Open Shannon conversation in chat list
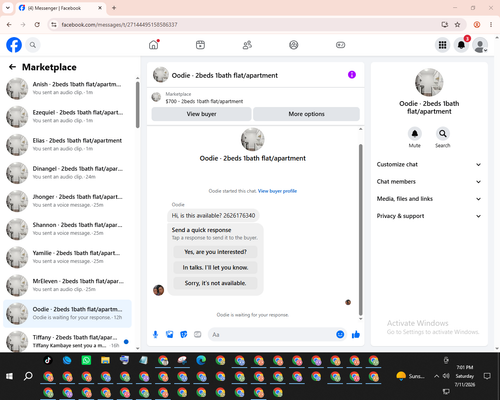This screenshot has height=400, width=500. [68, 229]
